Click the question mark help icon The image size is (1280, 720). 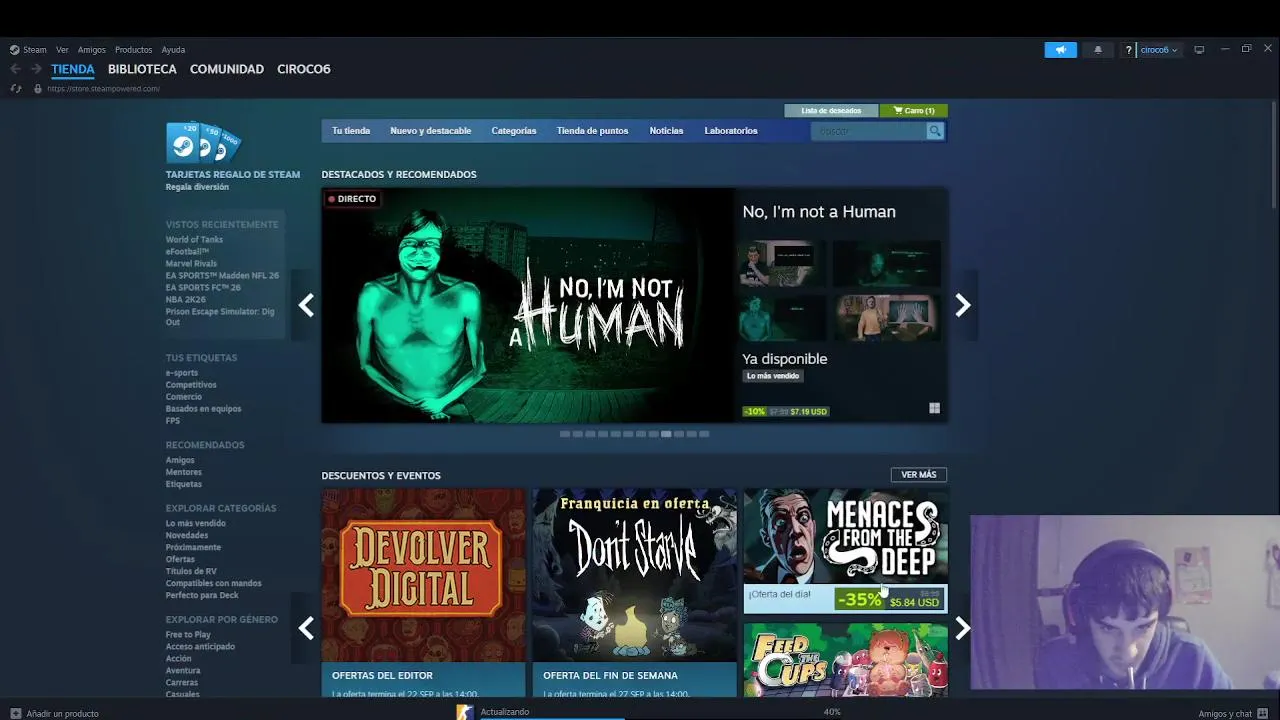tap(1129, 50)
